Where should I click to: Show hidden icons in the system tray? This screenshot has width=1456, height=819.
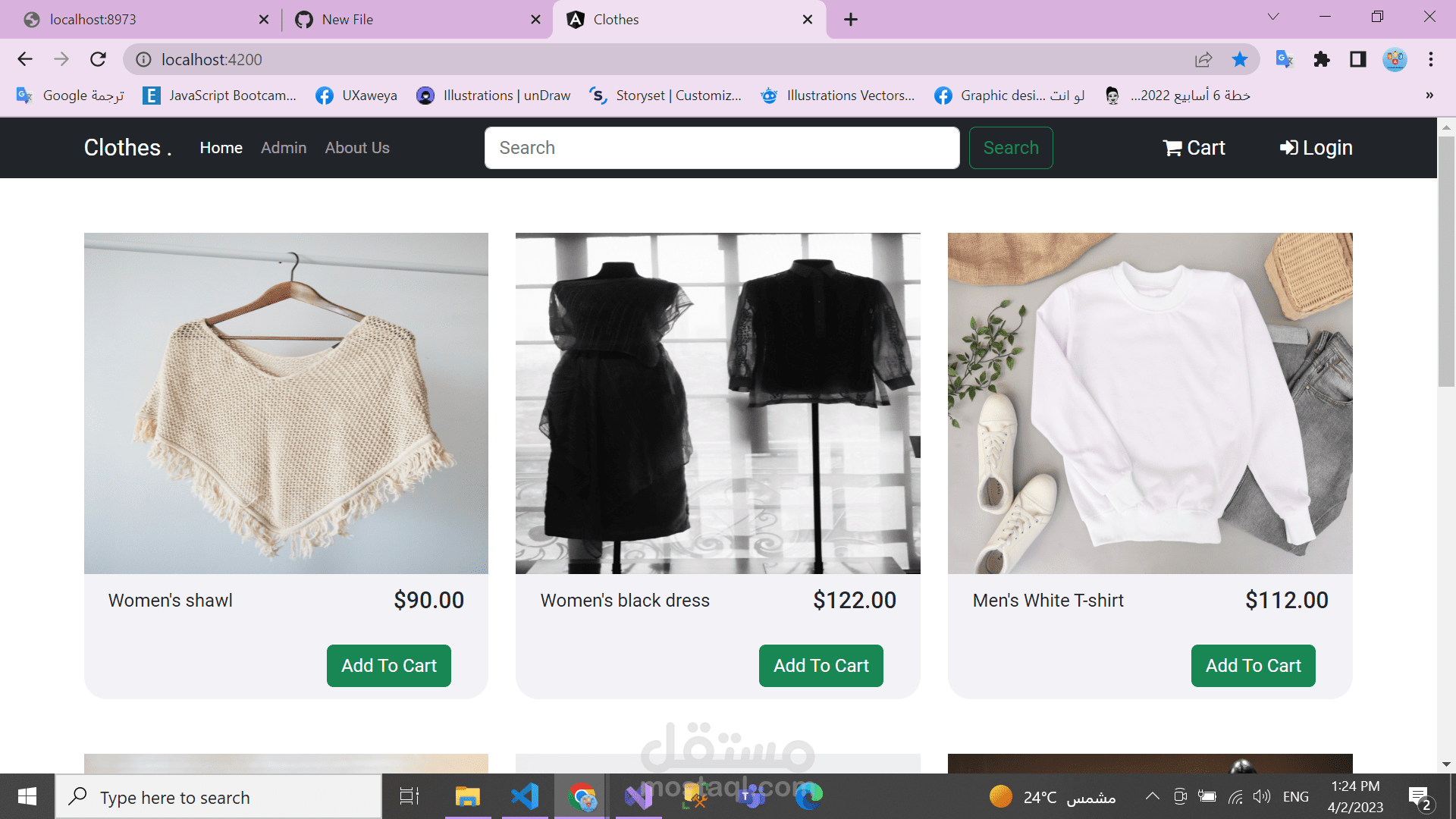[x=1151, y=796]
